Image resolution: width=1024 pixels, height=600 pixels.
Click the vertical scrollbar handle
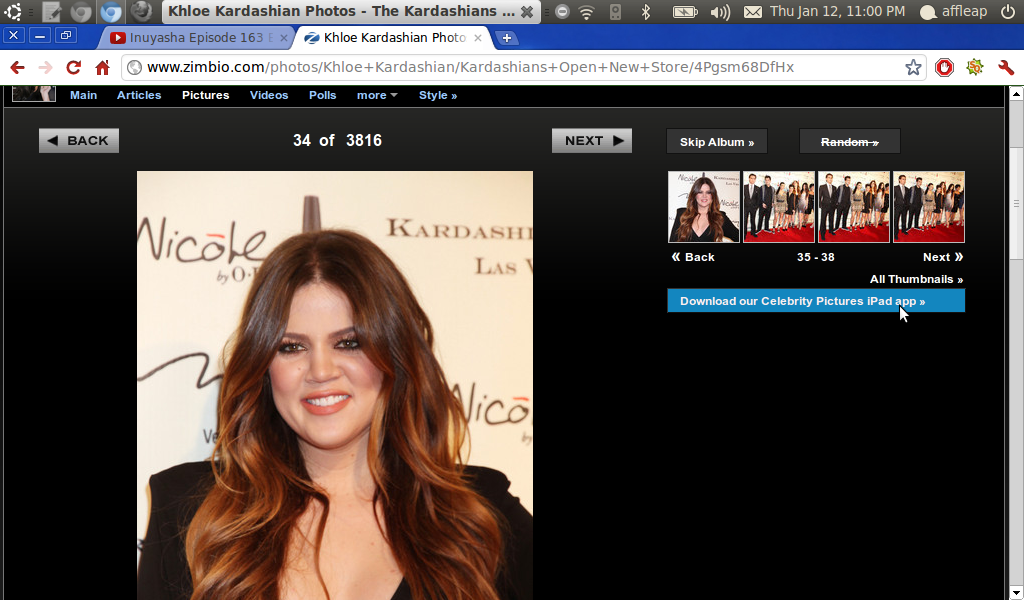(1016, 204)
